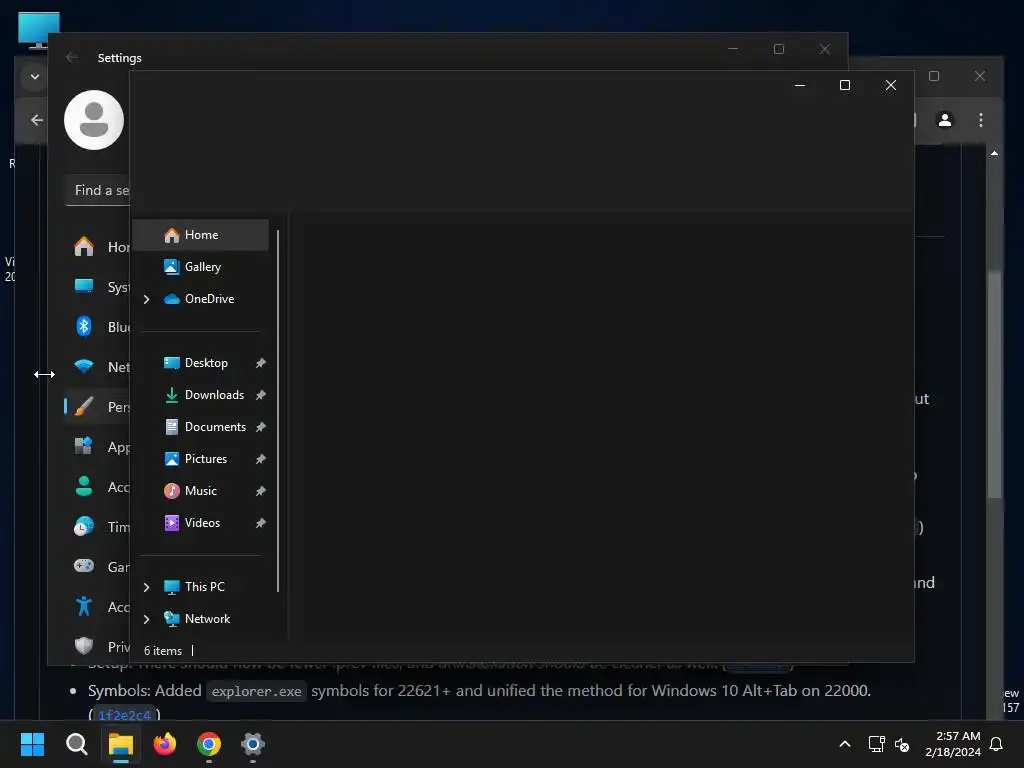Click the network status tray icon
Image resolution: width=1024 pixels, height=768 pixels.
pyautogui.click(x=876, y=744)
